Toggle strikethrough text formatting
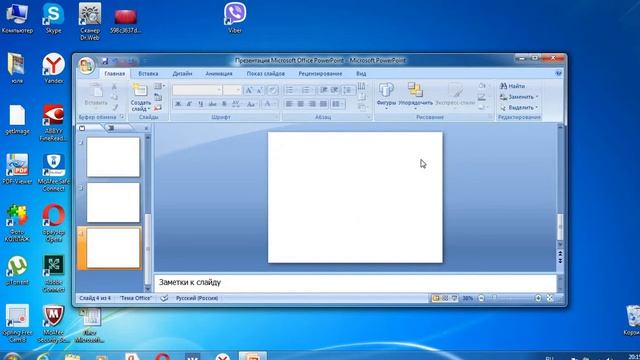Viewport: 640px width, 360px height. click(212, 104)
